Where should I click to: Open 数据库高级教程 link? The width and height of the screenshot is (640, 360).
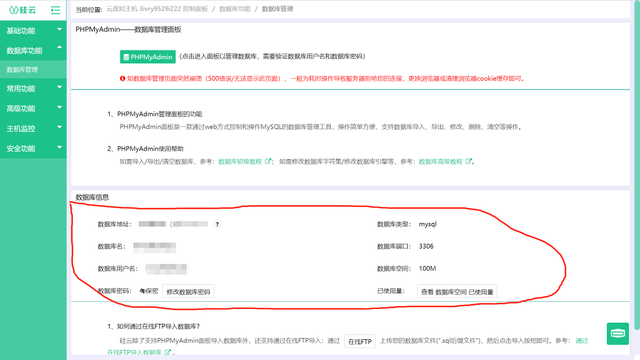coord(440,162)
